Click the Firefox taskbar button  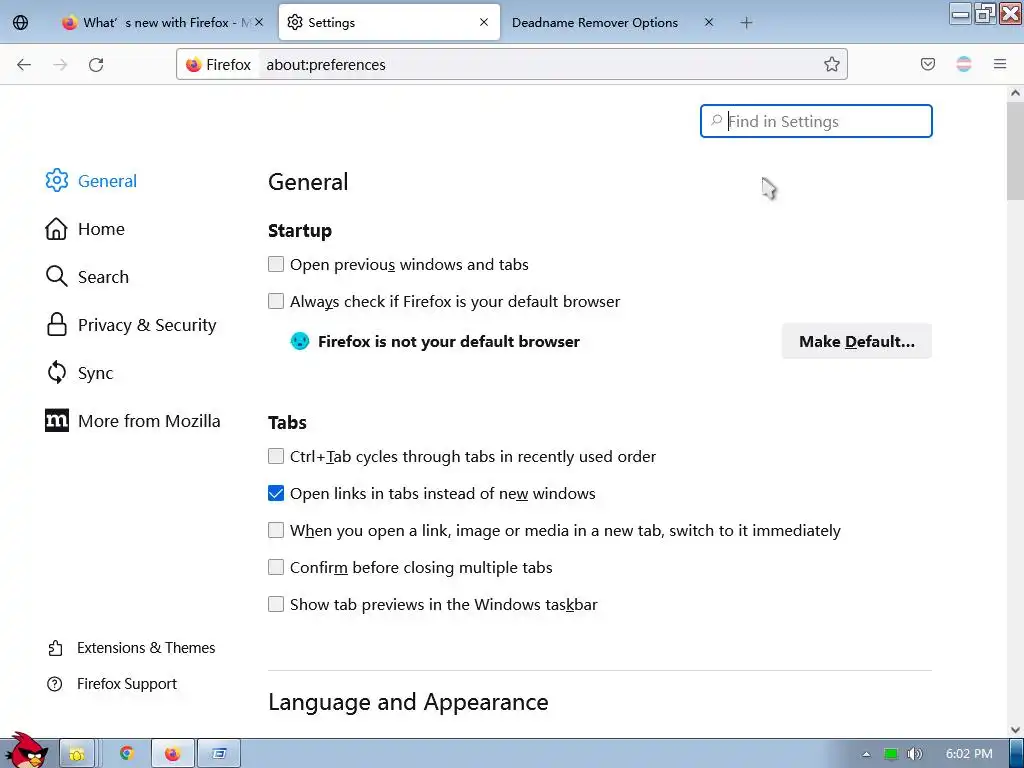172,754
